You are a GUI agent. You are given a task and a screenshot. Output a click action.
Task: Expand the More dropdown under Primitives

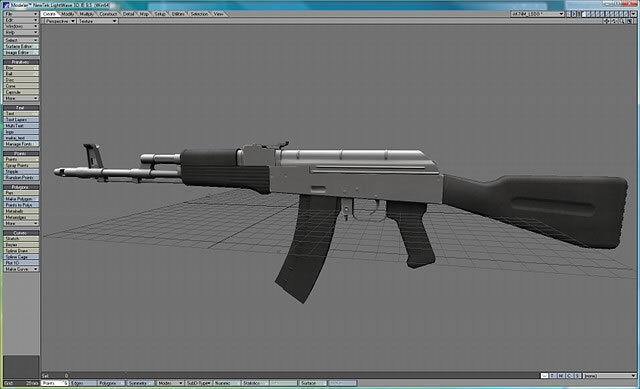tap(21, 98)
